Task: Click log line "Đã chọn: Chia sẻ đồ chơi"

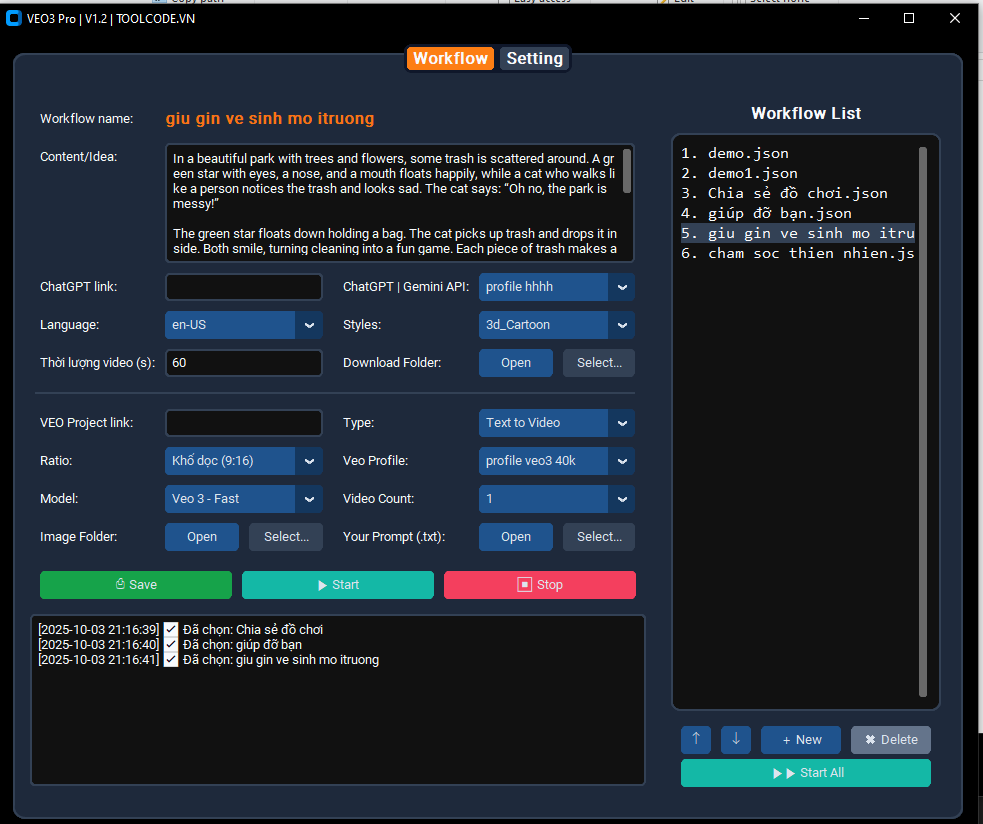Action: pyautogui.click(x=181, y=630)
